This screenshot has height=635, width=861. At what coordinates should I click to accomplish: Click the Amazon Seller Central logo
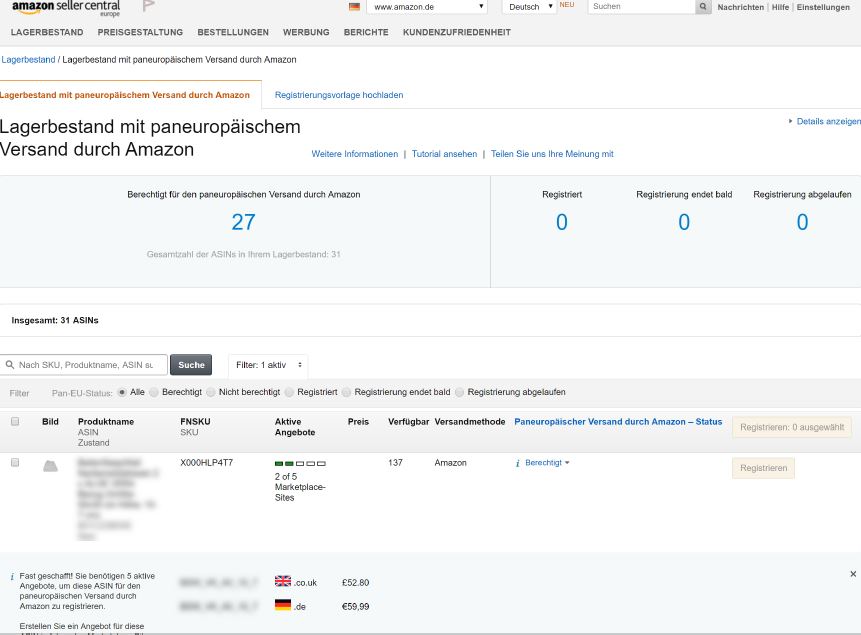tap(66, 8)
